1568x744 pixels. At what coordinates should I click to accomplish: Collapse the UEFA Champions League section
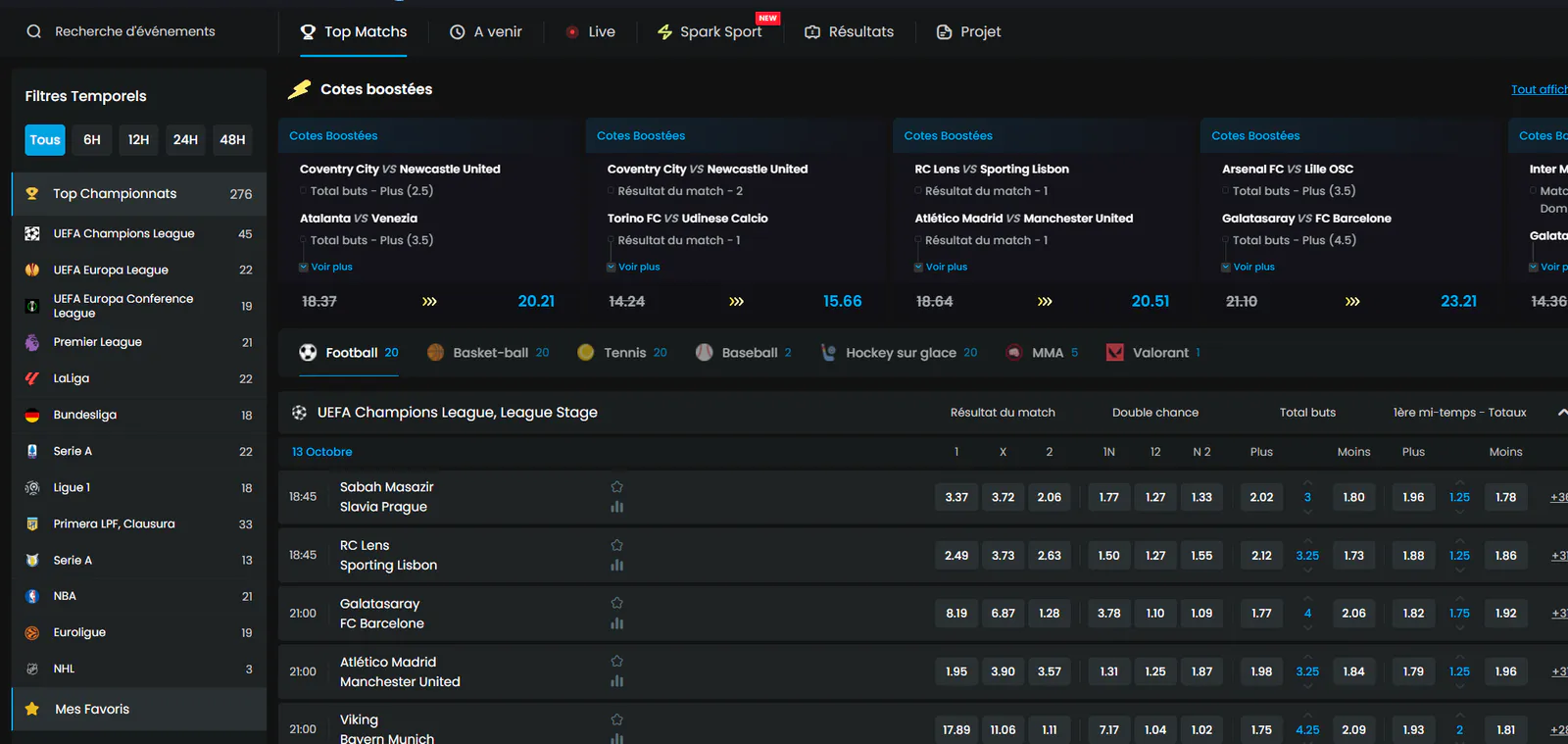point(1561,413)
